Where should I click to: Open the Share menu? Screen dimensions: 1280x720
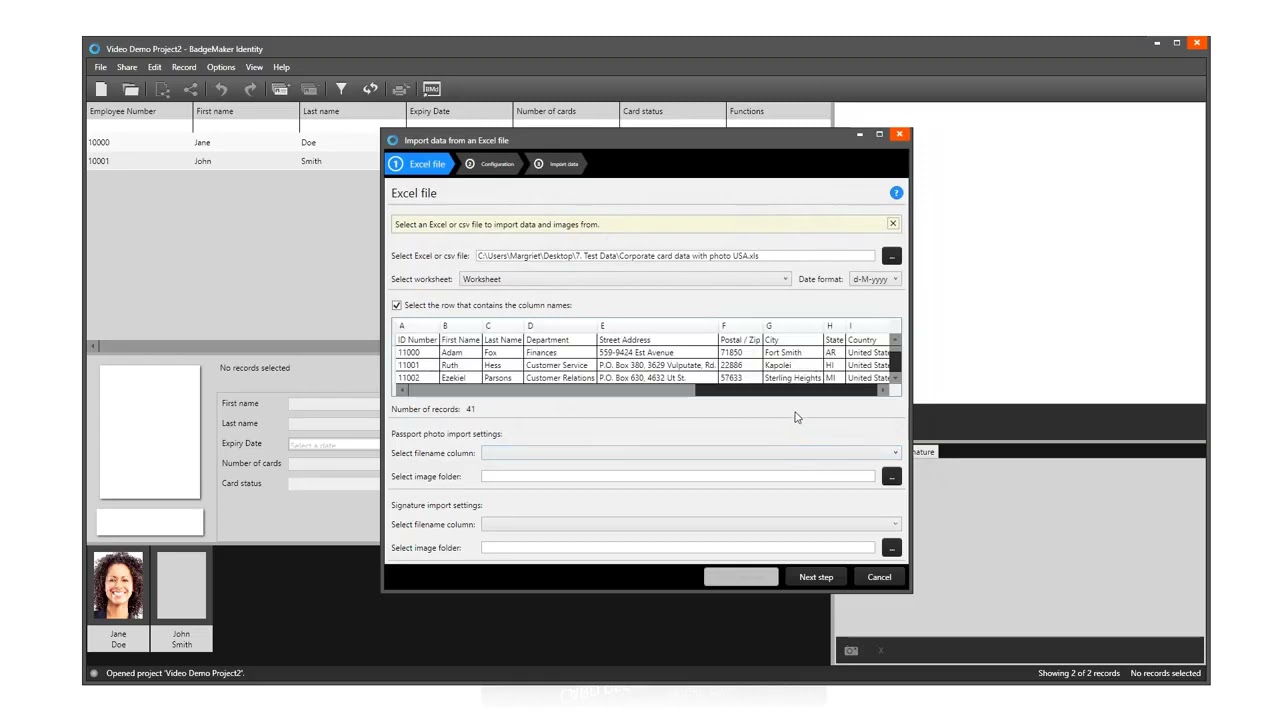127,67
